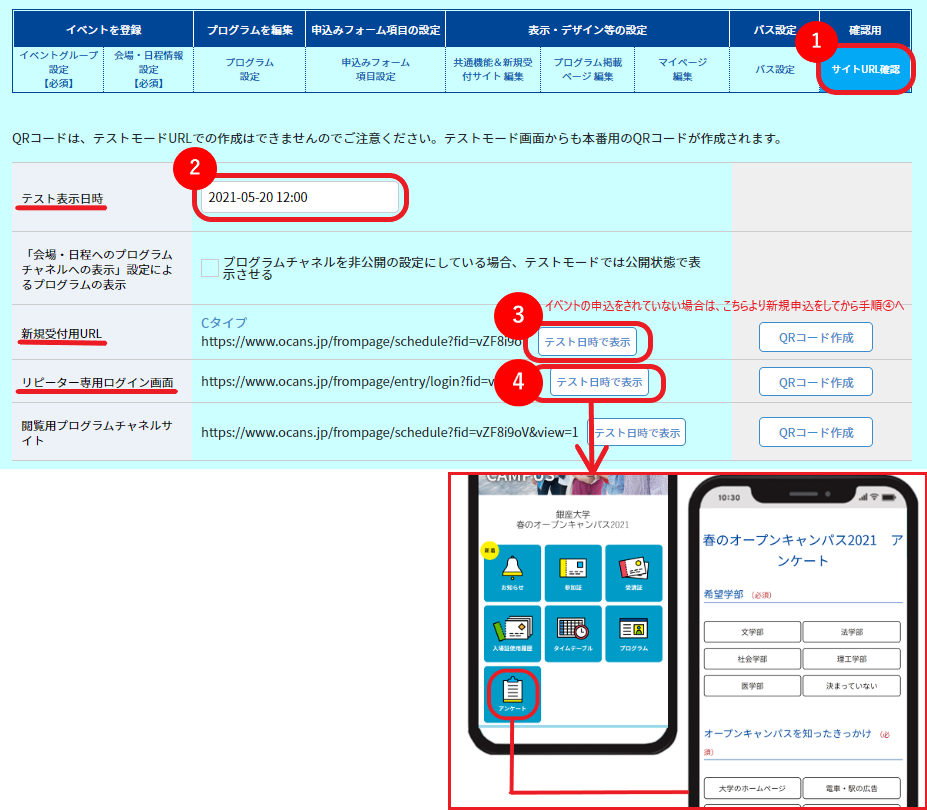Tap the アンケート clipboard icon
Viewport: 927px width, 810px height.
click(x=512, y=694)
